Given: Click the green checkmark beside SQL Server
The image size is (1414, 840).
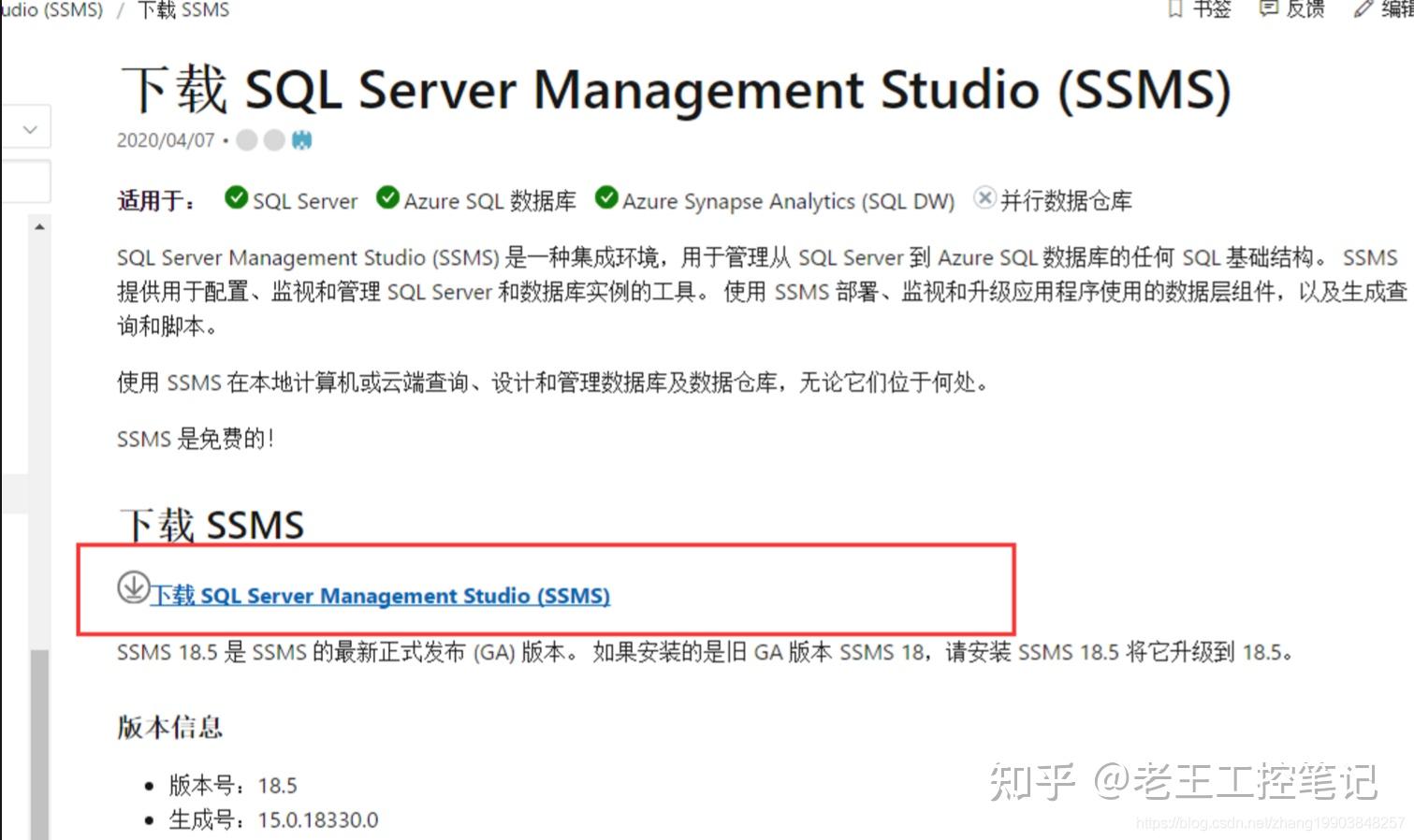Looking at the screenshot, I should tap(235, 196).
